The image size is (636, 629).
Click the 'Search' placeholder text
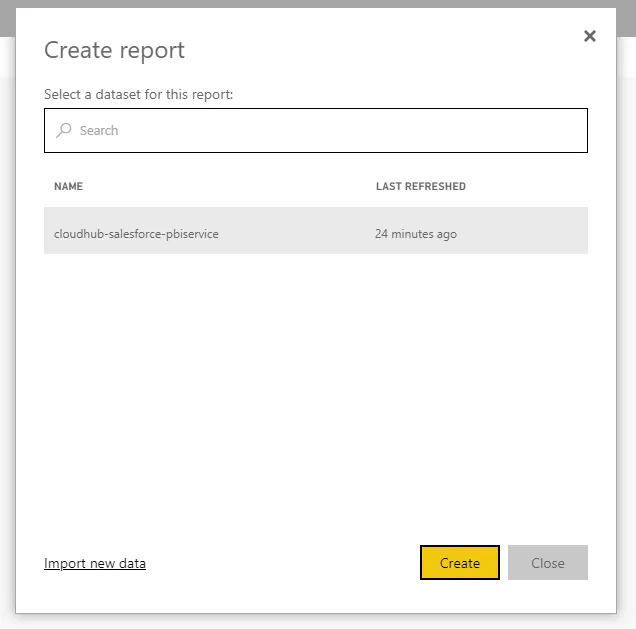[x=99, y=130]
